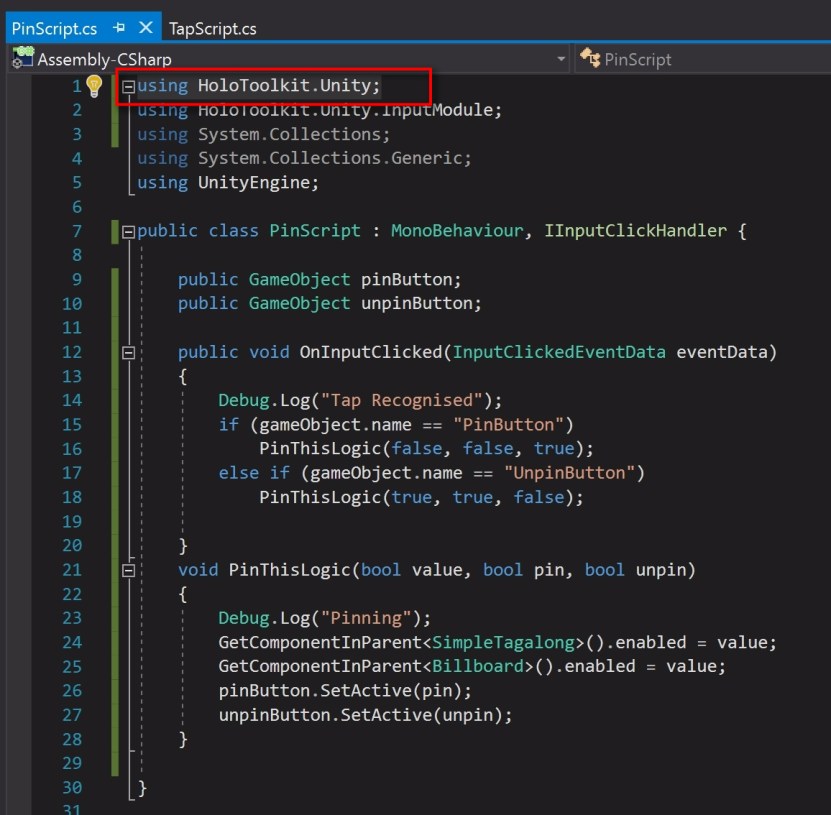Viewport: 831px width, 815px height.
Task: Click the "Pinning" string literal
Action: point(366,618)
